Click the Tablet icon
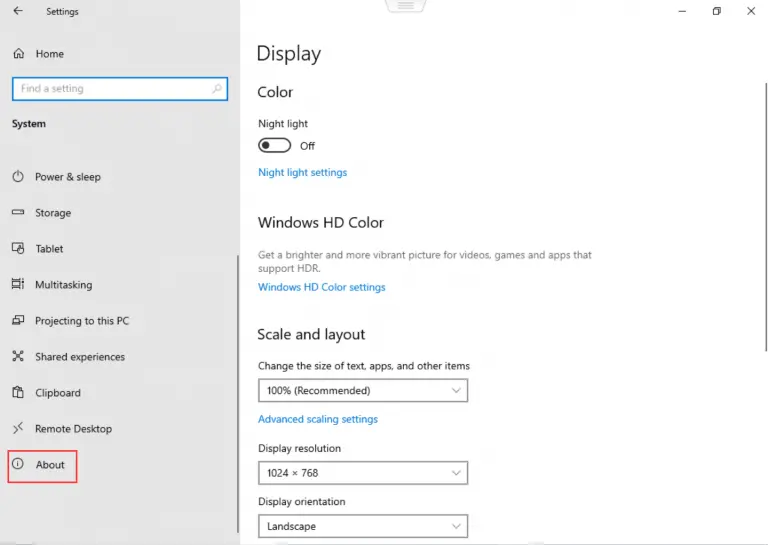The image size is (768, 545). click(x=18, y=248)
